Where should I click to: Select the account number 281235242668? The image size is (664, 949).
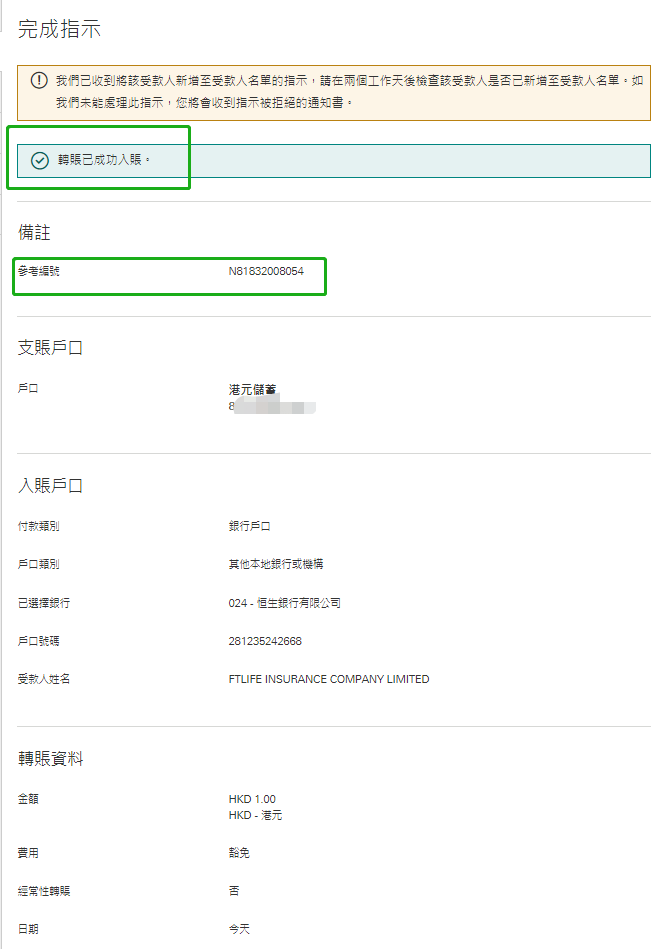pos(265,641)
